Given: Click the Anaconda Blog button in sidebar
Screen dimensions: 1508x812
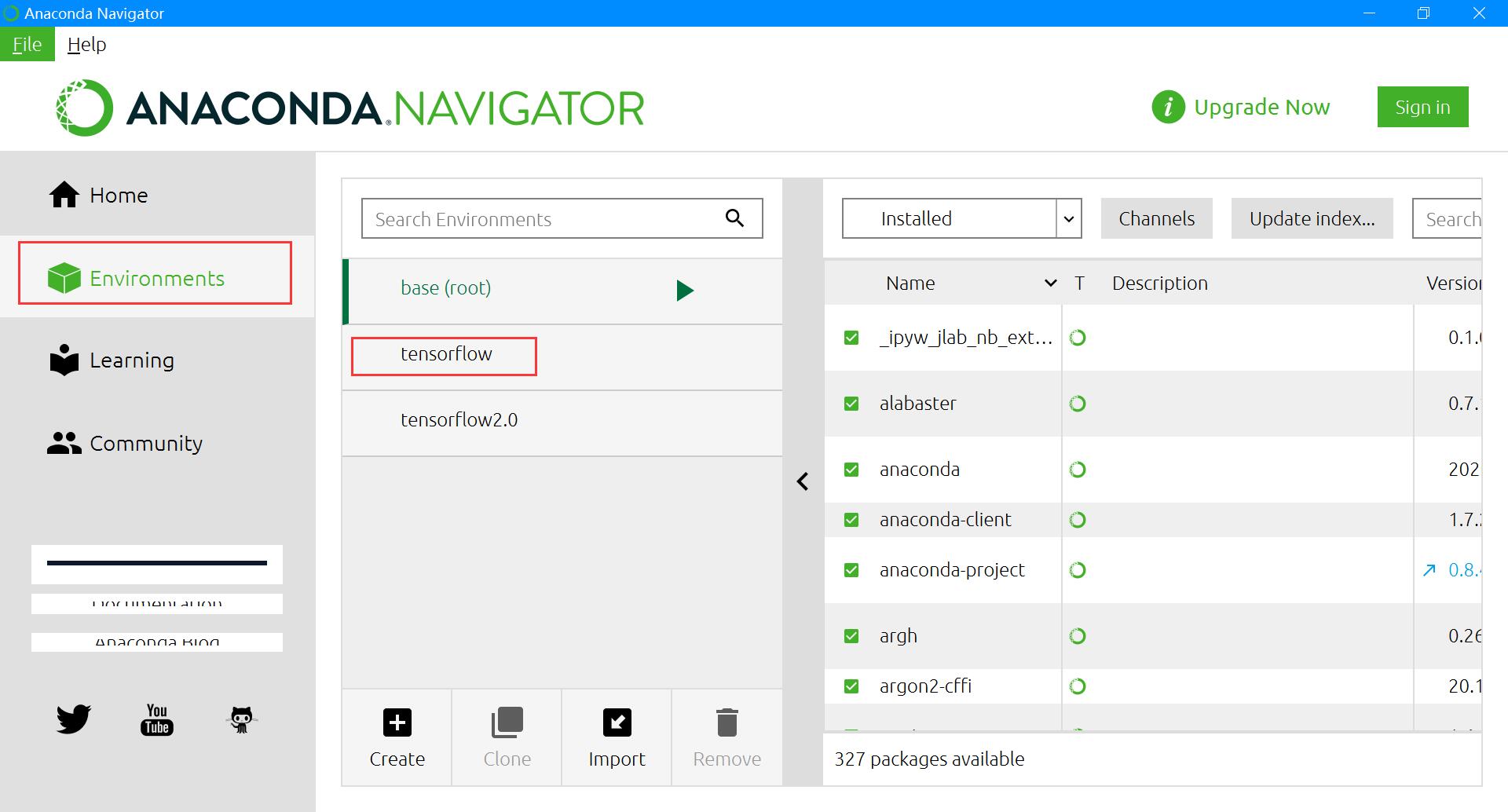Looking at the screenshot, I should (157, 642).
